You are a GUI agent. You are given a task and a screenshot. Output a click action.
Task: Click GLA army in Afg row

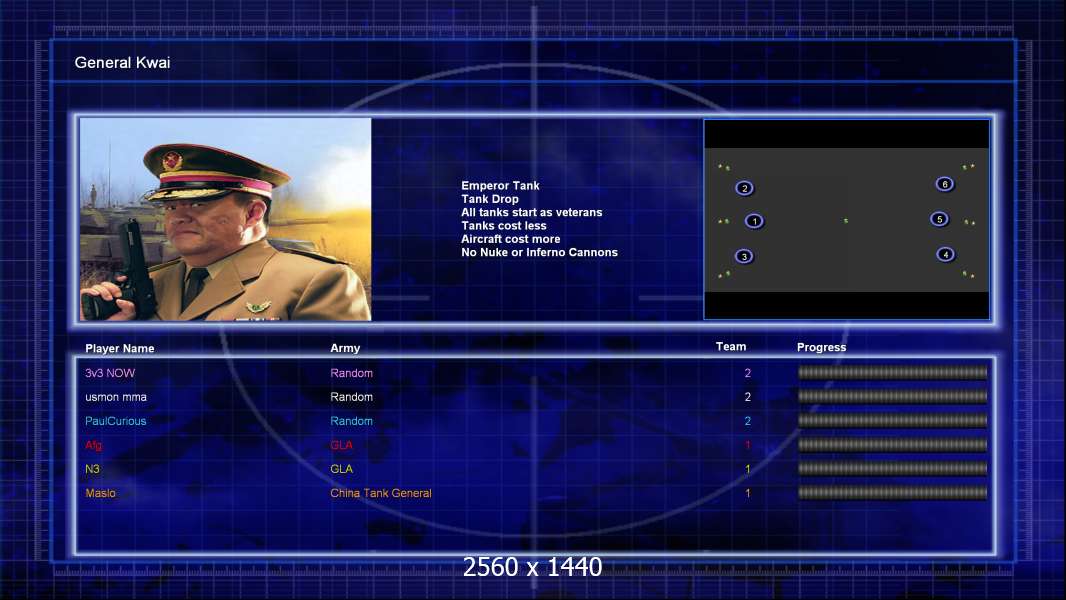coord(341,445)
